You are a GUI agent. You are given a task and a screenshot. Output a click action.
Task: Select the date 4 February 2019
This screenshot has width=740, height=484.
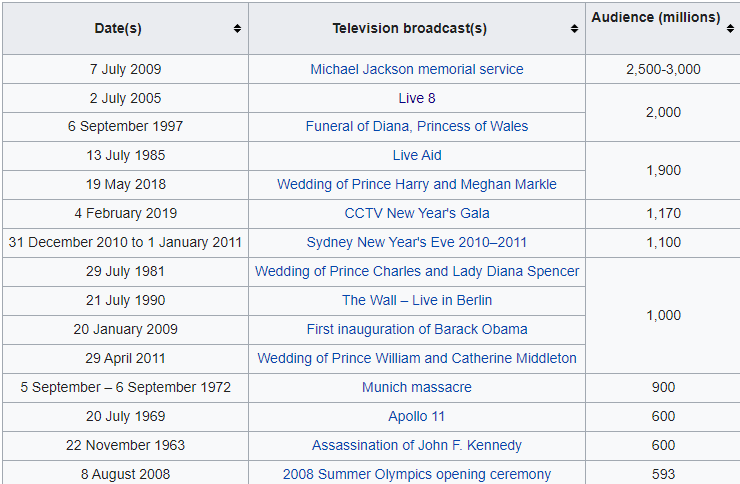coord(126,213)
